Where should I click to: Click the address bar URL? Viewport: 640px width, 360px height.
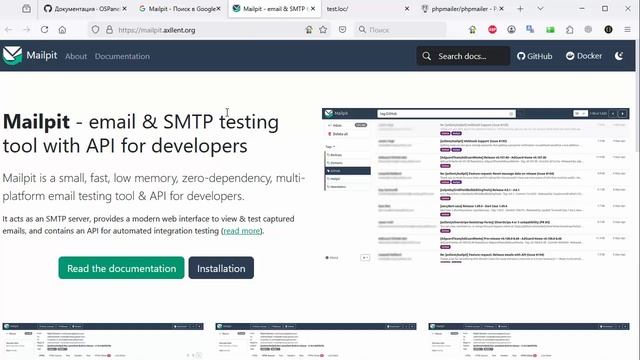157,30
